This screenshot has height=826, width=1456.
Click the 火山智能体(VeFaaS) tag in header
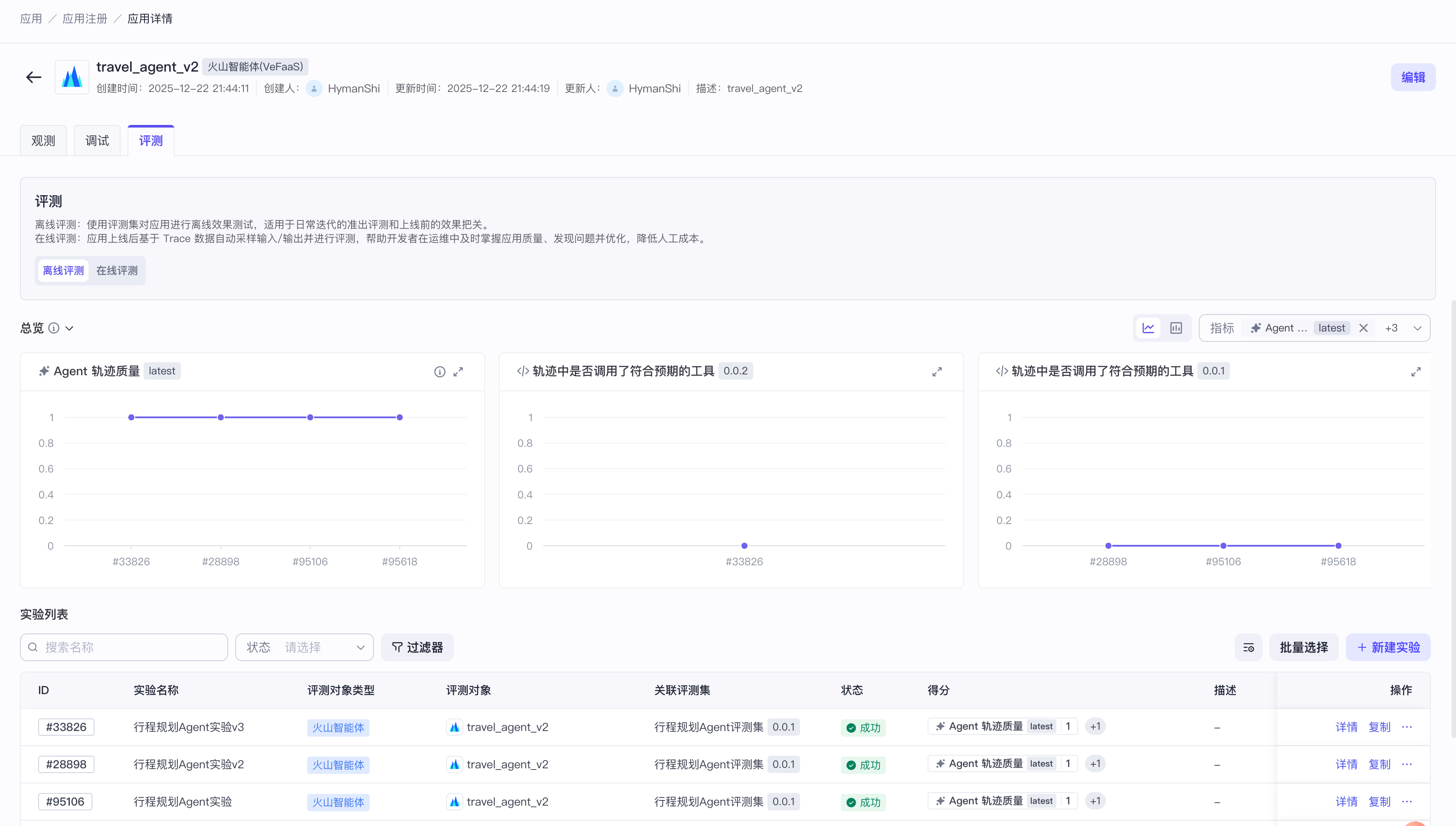(255, 66)
